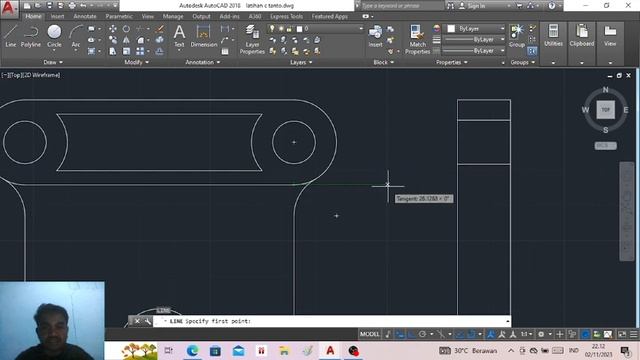640x360 pixels.
Task: Click Match Properties tool
Action: (417, 39)
